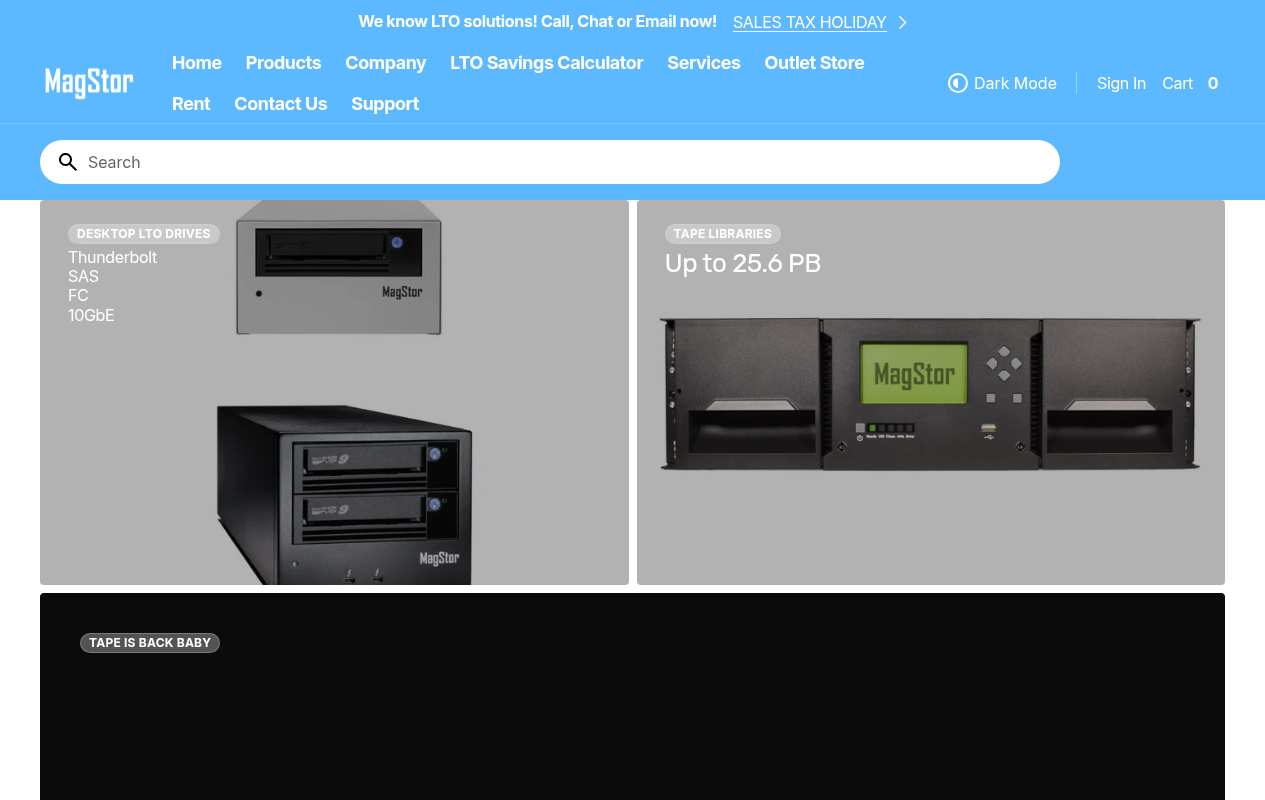This screenshot has height=800, width=1265.
Task: Click the TAPE LIBRARIES badge
Action: point(723,234)
